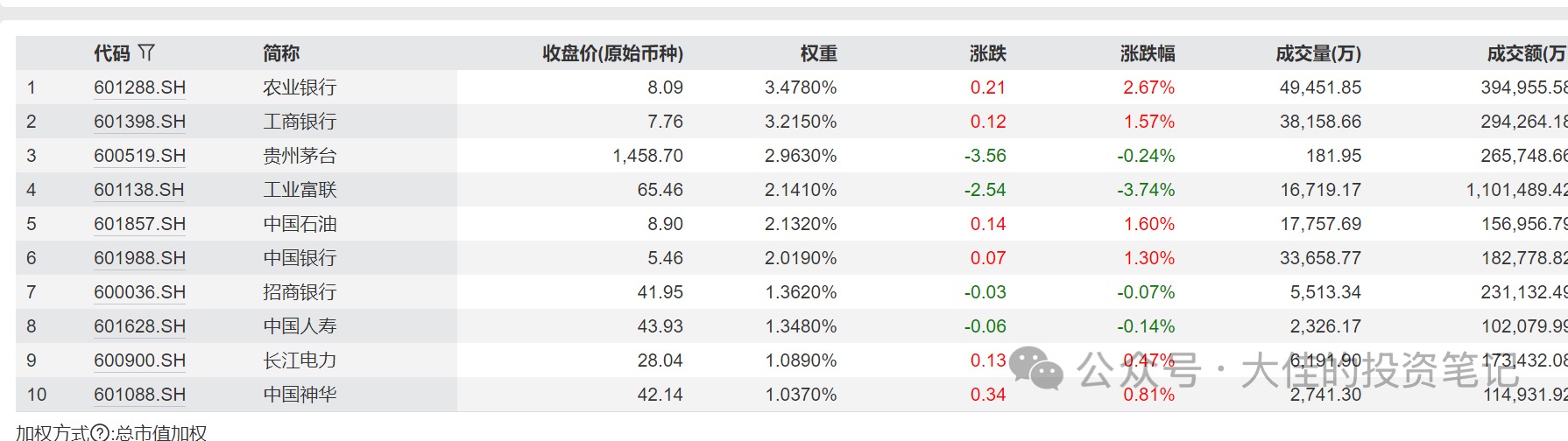This screenshot has width=1568, height=441.
Task: Open stock code link 601088.SH
Action: (139, 395)
